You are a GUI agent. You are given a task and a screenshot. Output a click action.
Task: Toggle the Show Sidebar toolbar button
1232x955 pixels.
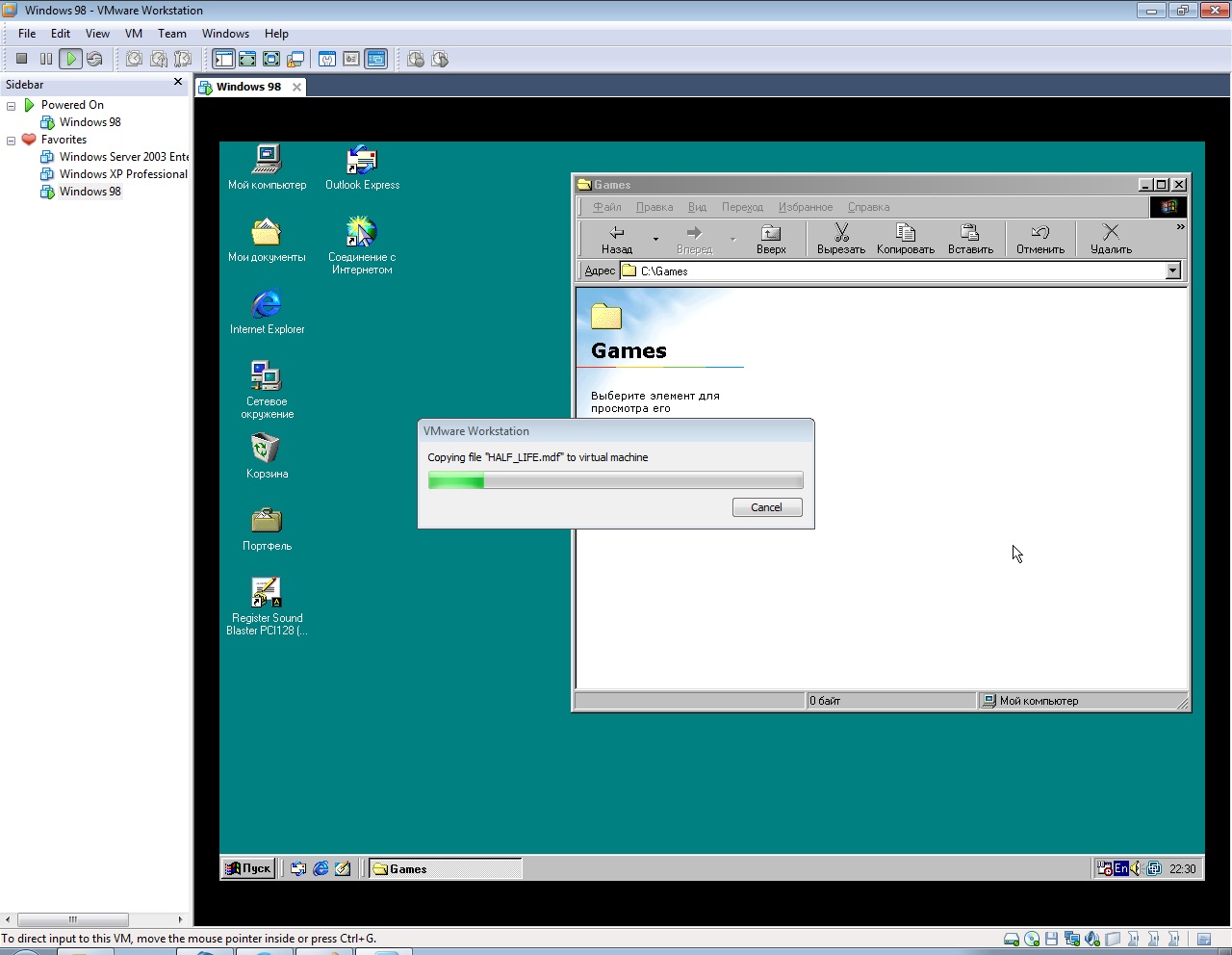point(223,59)
